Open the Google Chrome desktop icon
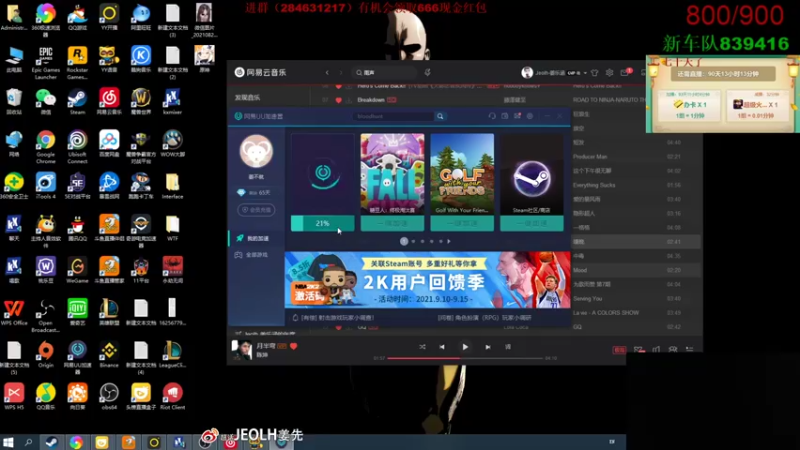800x450 pixels. pyautogui.click(x=45, y=147)
